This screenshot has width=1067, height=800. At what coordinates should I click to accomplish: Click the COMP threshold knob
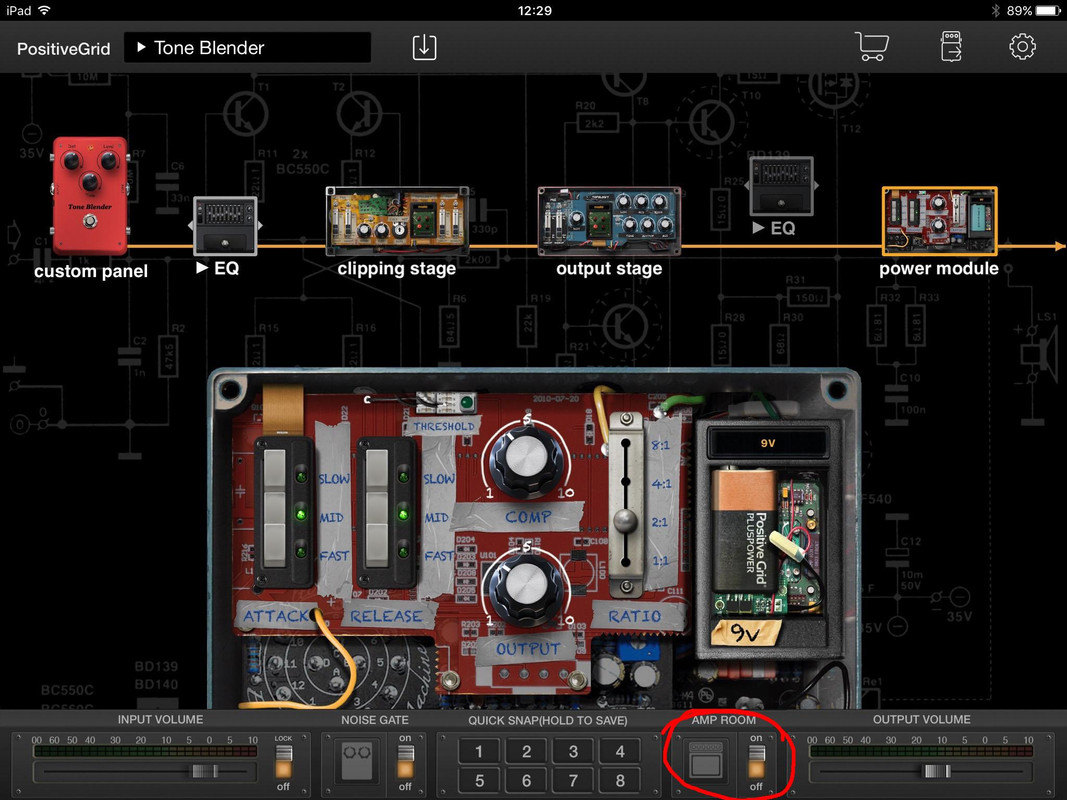(525, 459)
